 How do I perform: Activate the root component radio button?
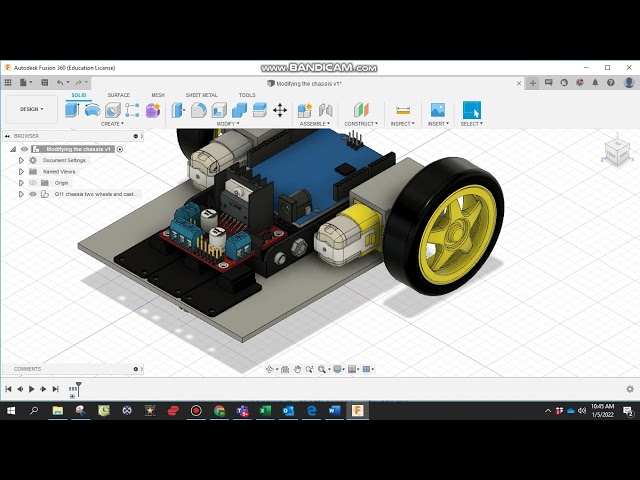point(120,149)
